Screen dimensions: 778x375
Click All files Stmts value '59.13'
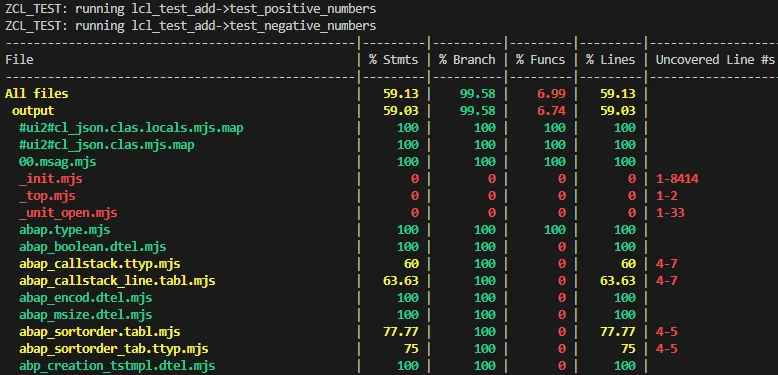pyautogui.click(x=400, y=94)
